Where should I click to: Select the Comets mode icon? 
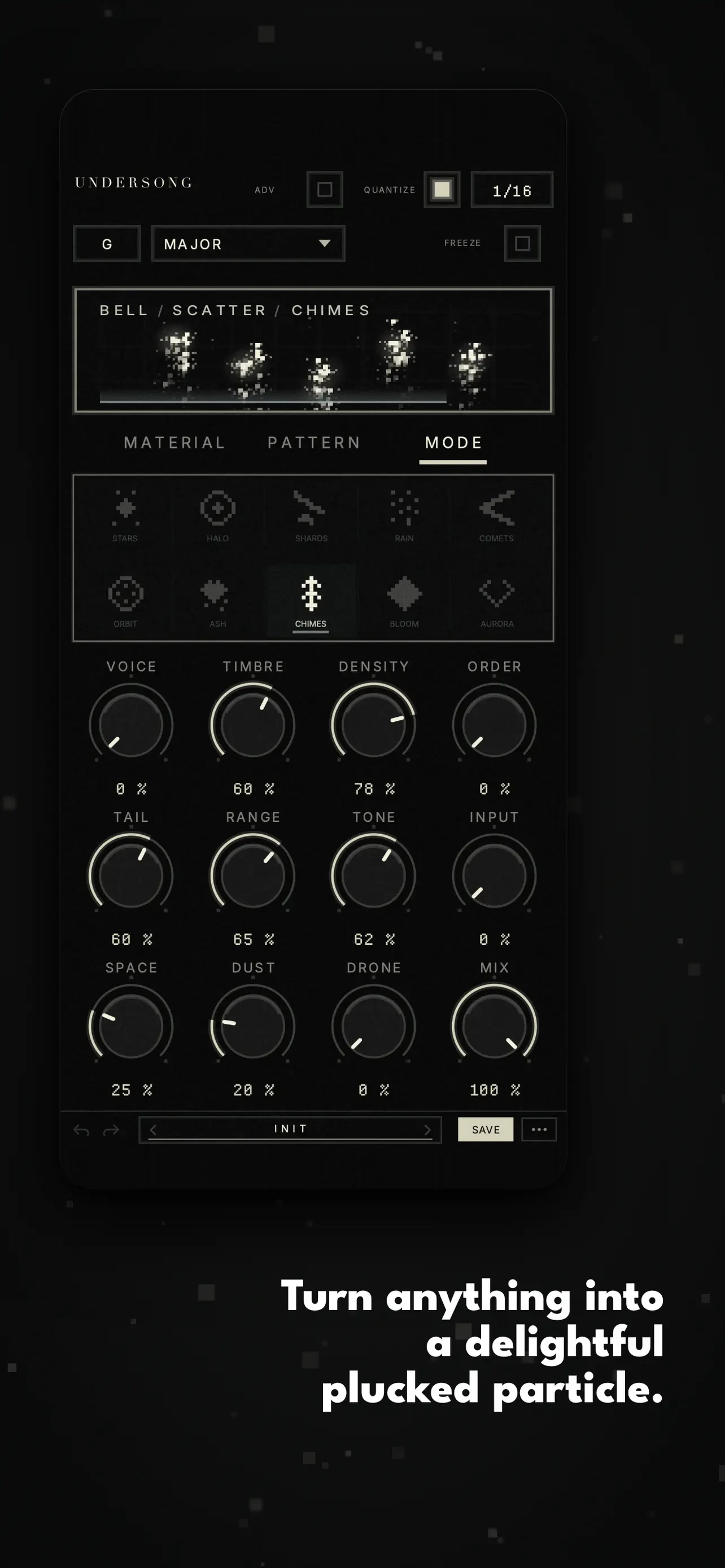[x=497, y=507]
